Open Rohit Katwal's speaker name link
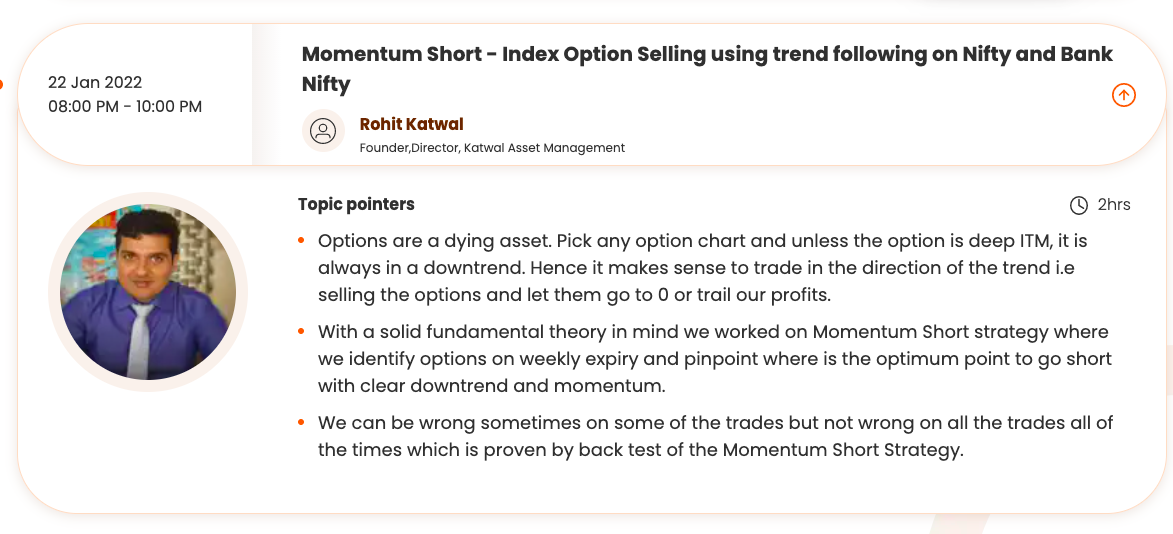Image resolution: width=1173 pixels, height=534 pixels. tap(411, 124)
